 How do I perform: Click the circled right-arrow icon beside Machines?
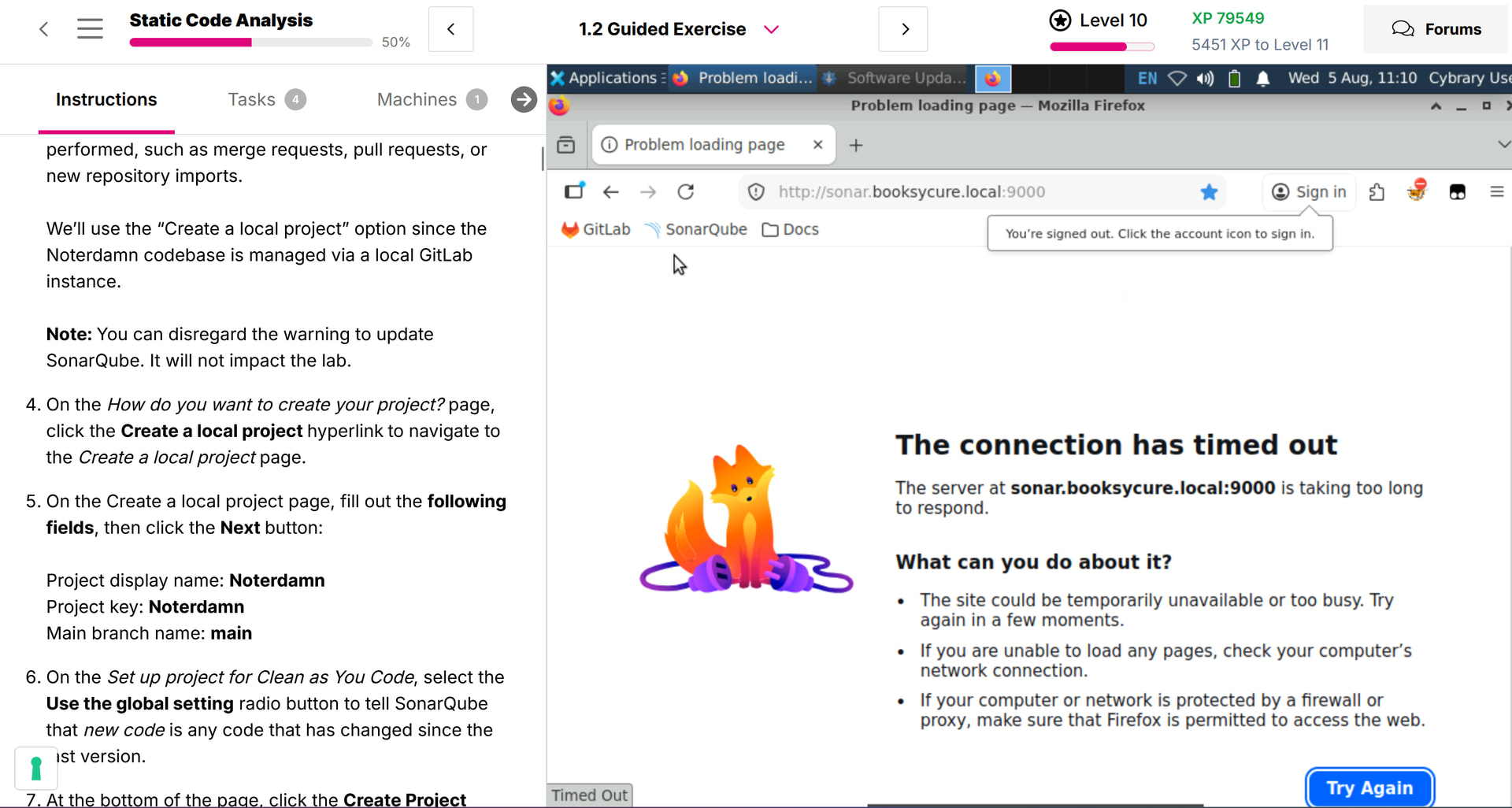(x=524, y=100)
